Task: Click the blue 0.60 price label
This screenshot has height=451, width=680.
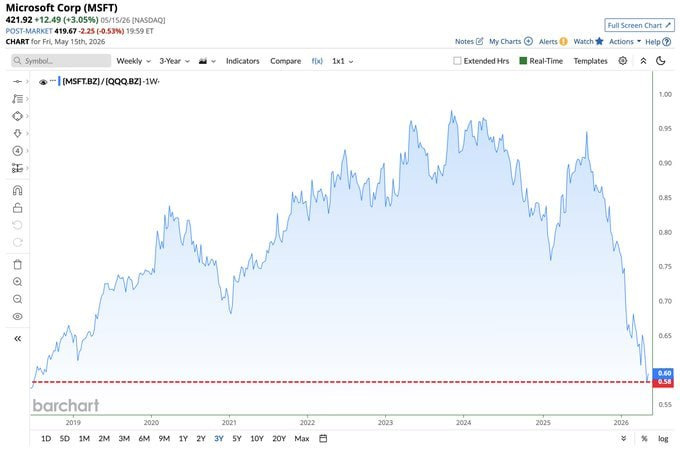Action: pos(663,373)
